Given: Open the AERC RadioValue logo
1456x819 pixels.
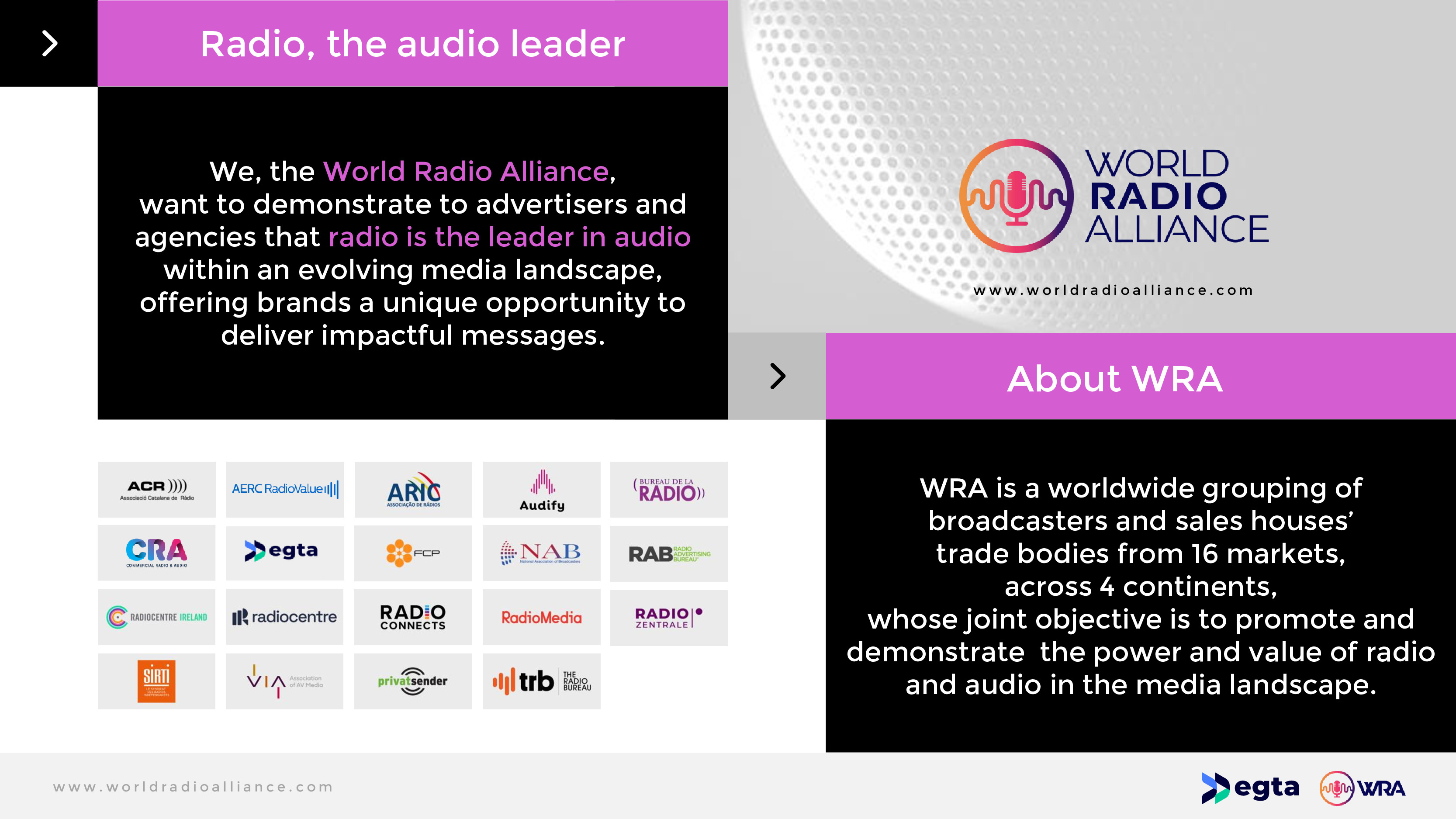Looking at the screenshot, I should 285,490.
